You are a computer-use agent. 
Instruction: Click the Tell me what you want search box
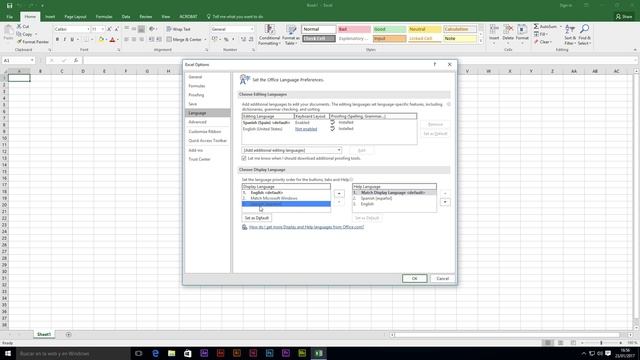point(238,17)
